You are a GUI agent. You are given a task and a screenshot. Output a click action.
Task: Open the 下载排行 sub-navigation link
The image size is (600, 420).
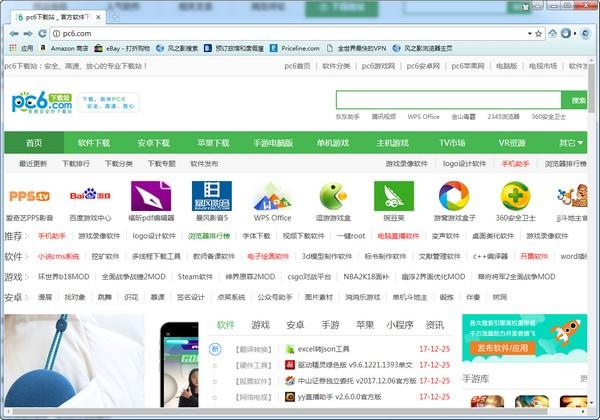tap(76, 164)
